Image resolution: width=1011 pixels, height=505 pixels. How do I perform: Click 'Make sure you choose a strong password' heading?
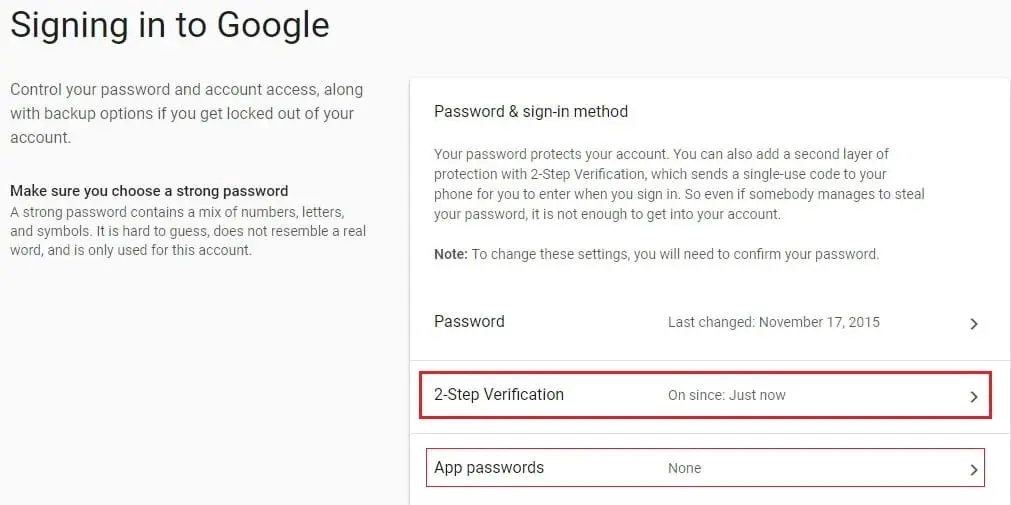(149, 191)
